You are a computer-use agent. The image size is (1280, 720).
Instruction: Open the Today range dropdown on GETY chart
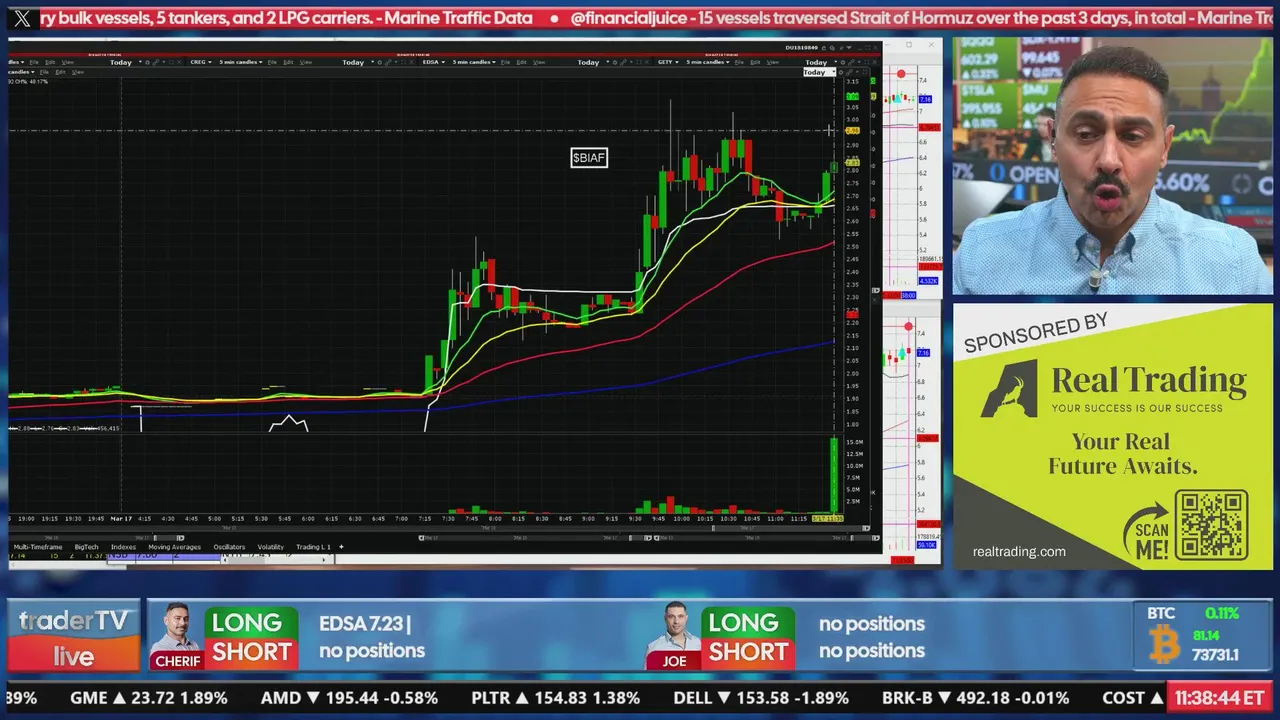(x=822, y=62)
